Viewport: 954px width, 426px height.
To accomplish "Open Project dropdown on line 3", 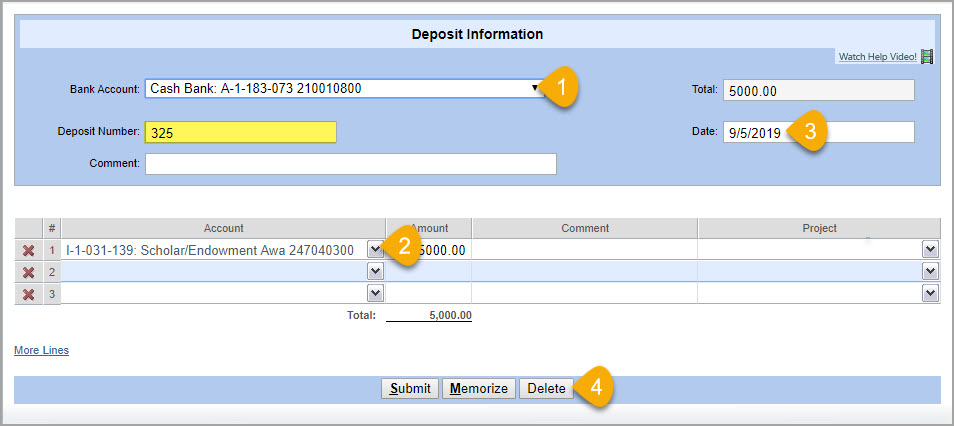I will (930, 293).
